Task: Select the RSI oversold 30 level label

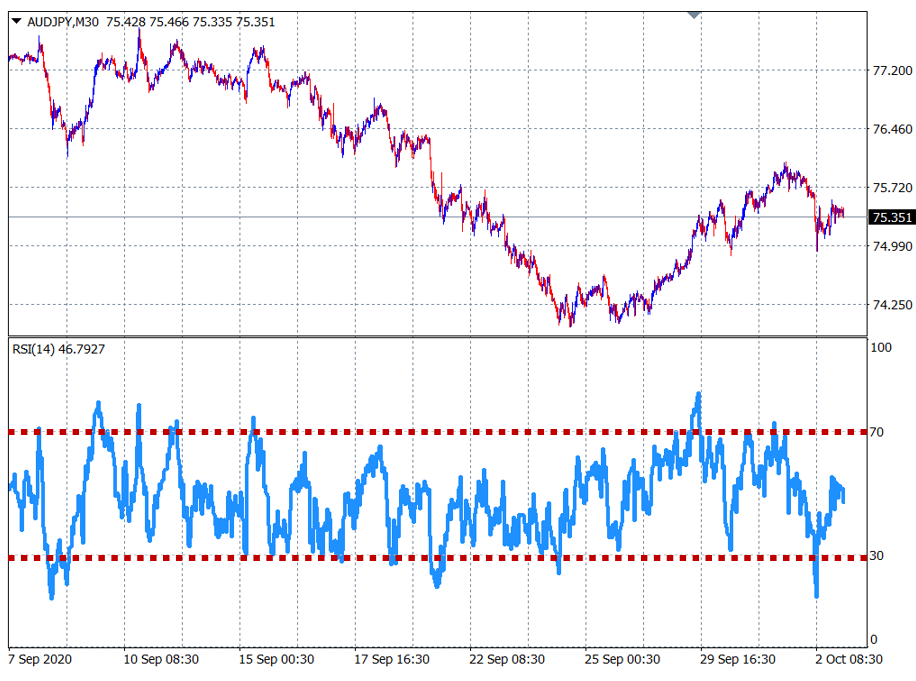Action: point(879,557)
